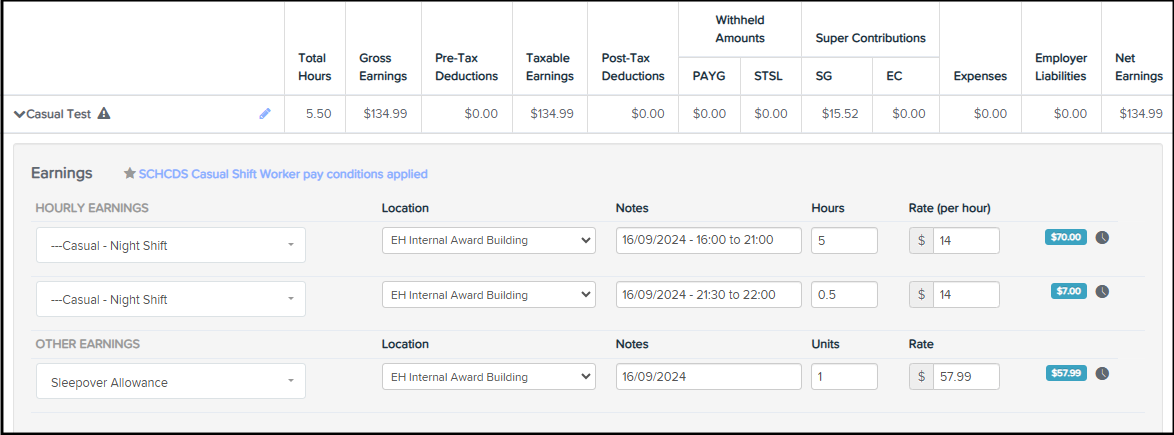Collapse the Casual Test employee row
The width and height of the screenshot is (1174, 435).
coord(20,114)
